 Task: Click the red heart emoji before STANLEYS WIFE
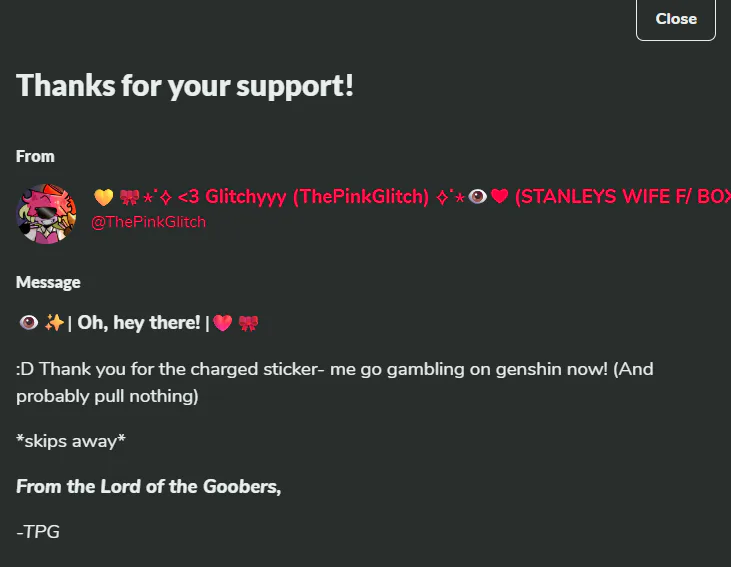(500, 196)
